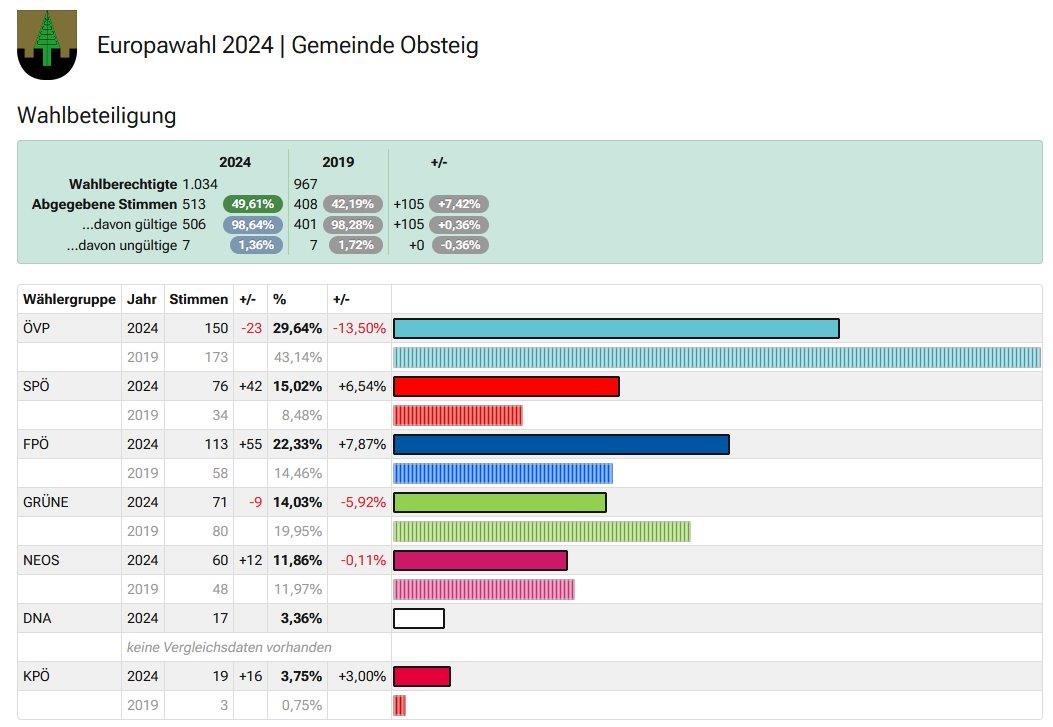Select the FPÖ 2024 dark blue bar

coord(561,444)
